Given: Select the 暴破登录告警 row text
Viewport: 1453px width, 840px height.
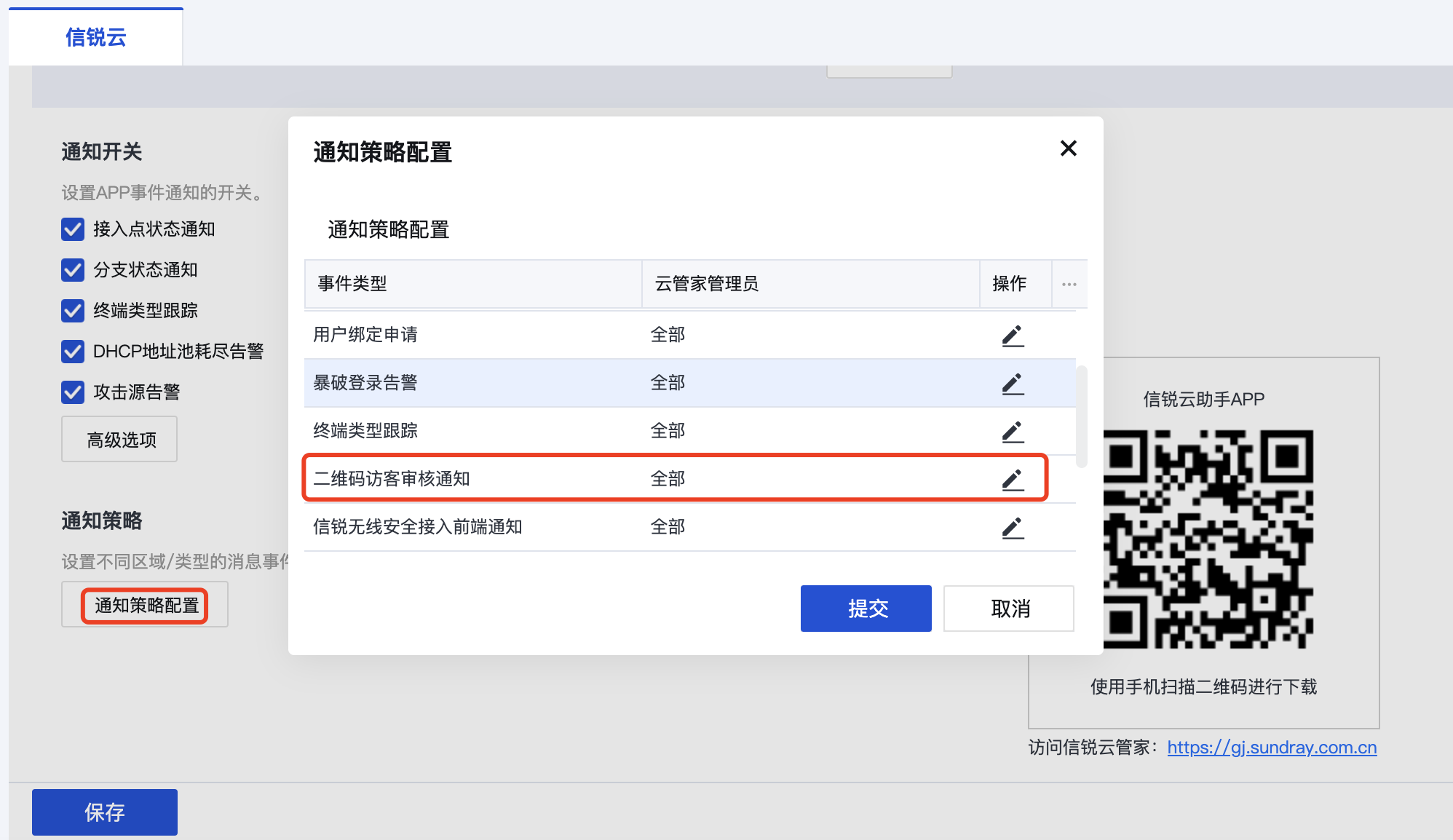Looking at the screenshot, I should (x=365, y=382).
